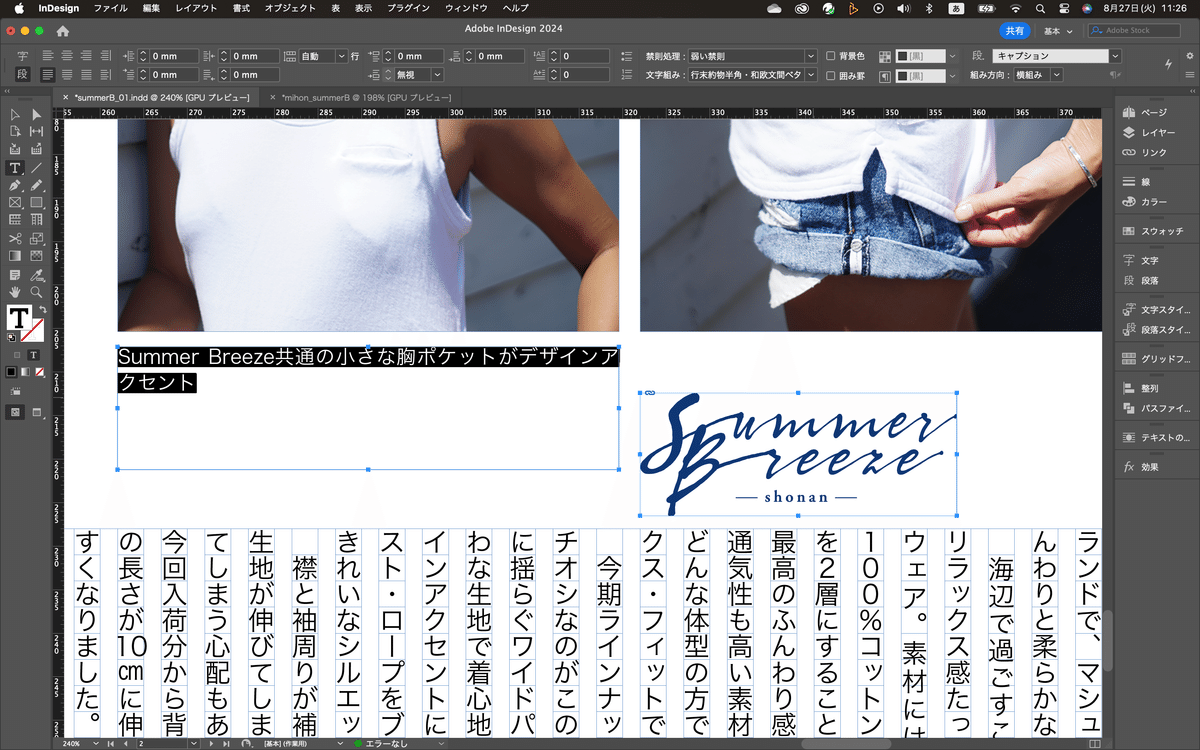This screenshot has height=750, width=1200.
Task: Switch to paragraph formatting controls 段
Action: [22, 74]
